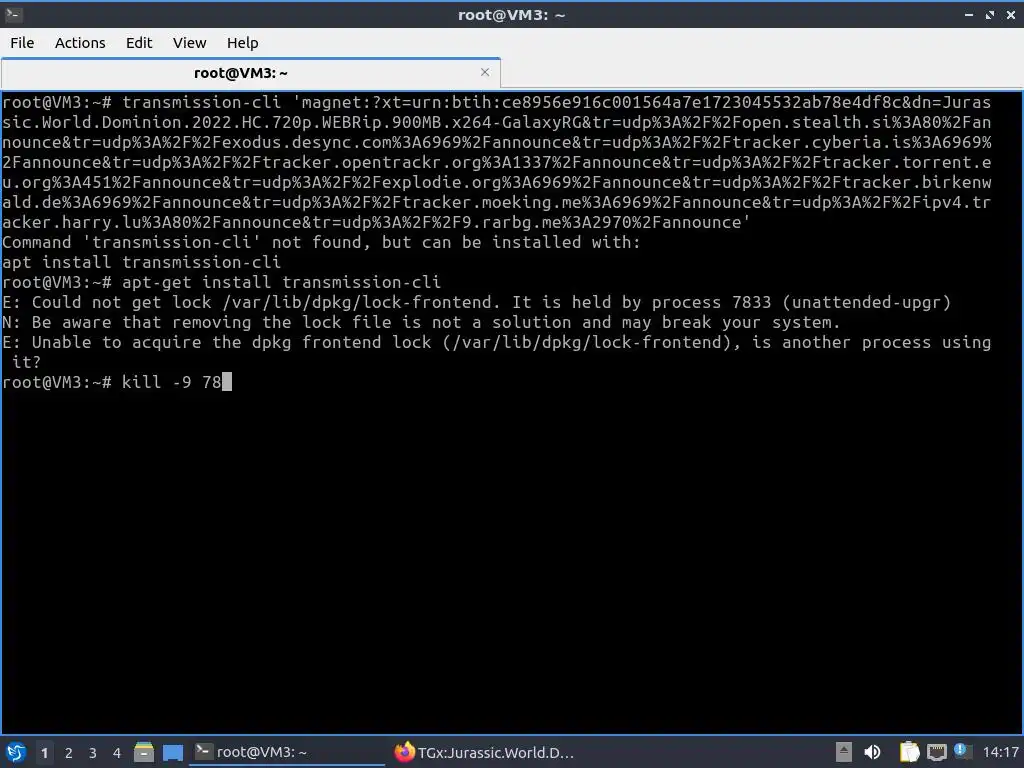Open the File menu
The width and height of the screenshot is (1024, 768).
coord(22,43)
